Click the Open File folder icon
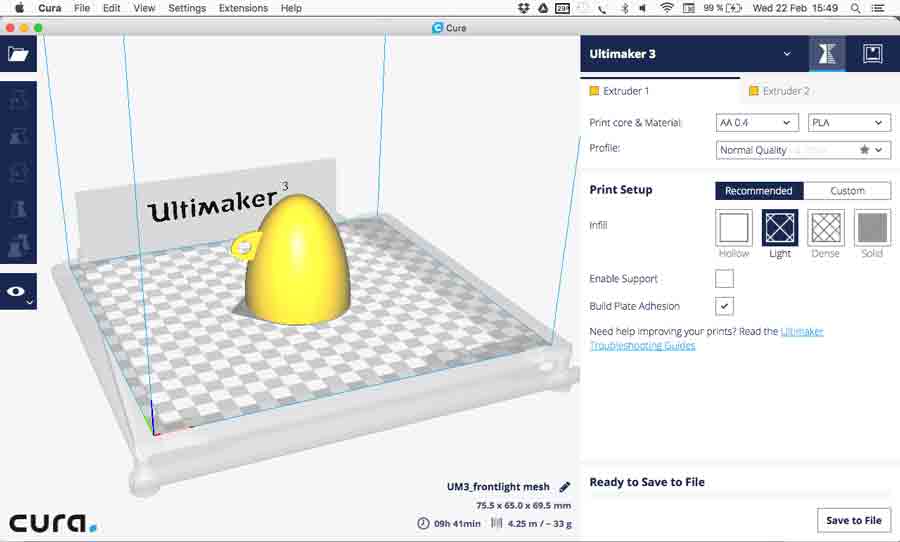 [18, 54]
